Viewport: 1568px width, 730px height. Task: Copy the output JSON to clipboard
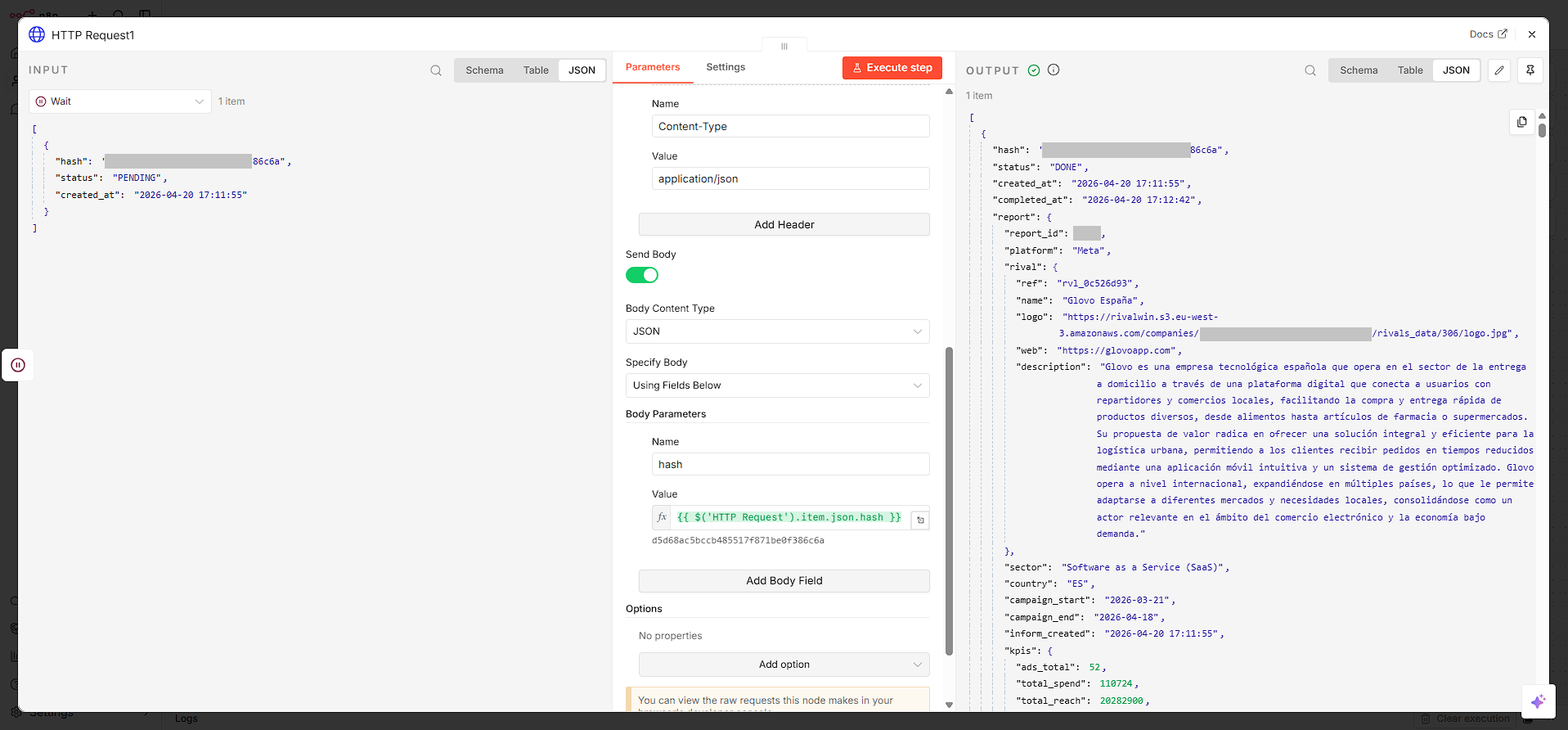click(1521, 122)
